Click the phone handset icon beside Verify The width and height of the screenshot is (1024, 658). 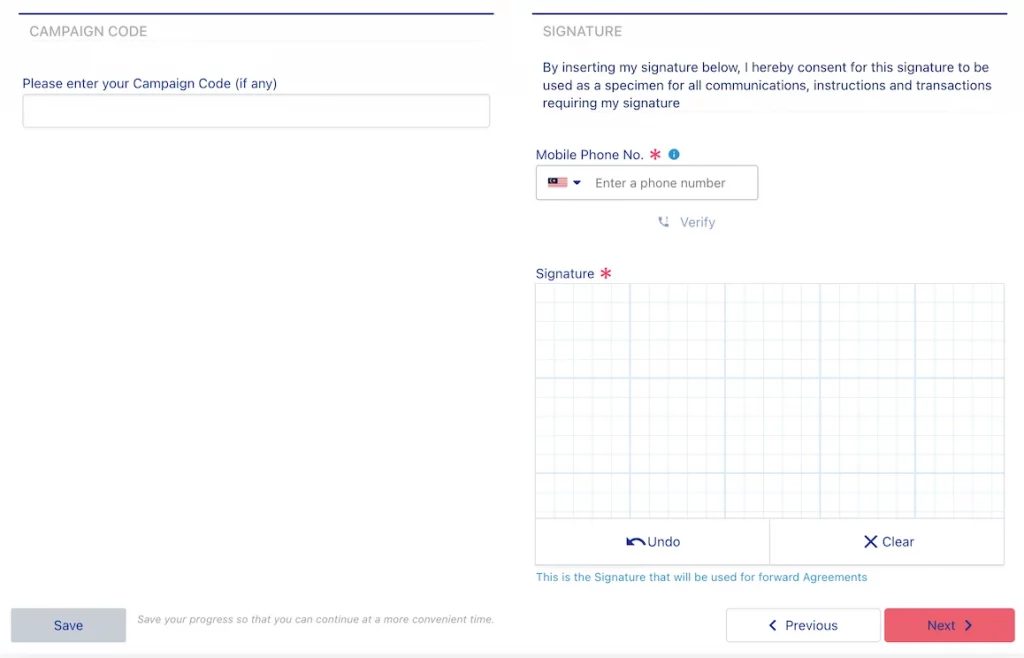coord(663,222)
